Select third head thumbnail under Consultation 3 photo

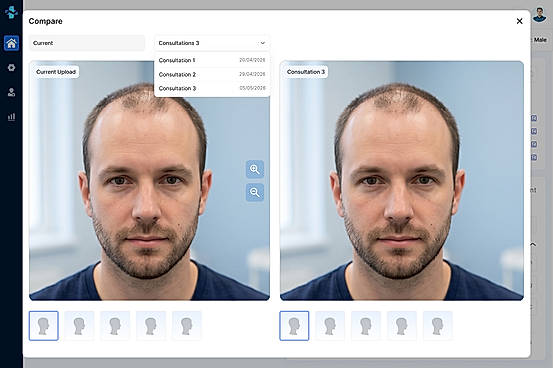tap(366, 326)
